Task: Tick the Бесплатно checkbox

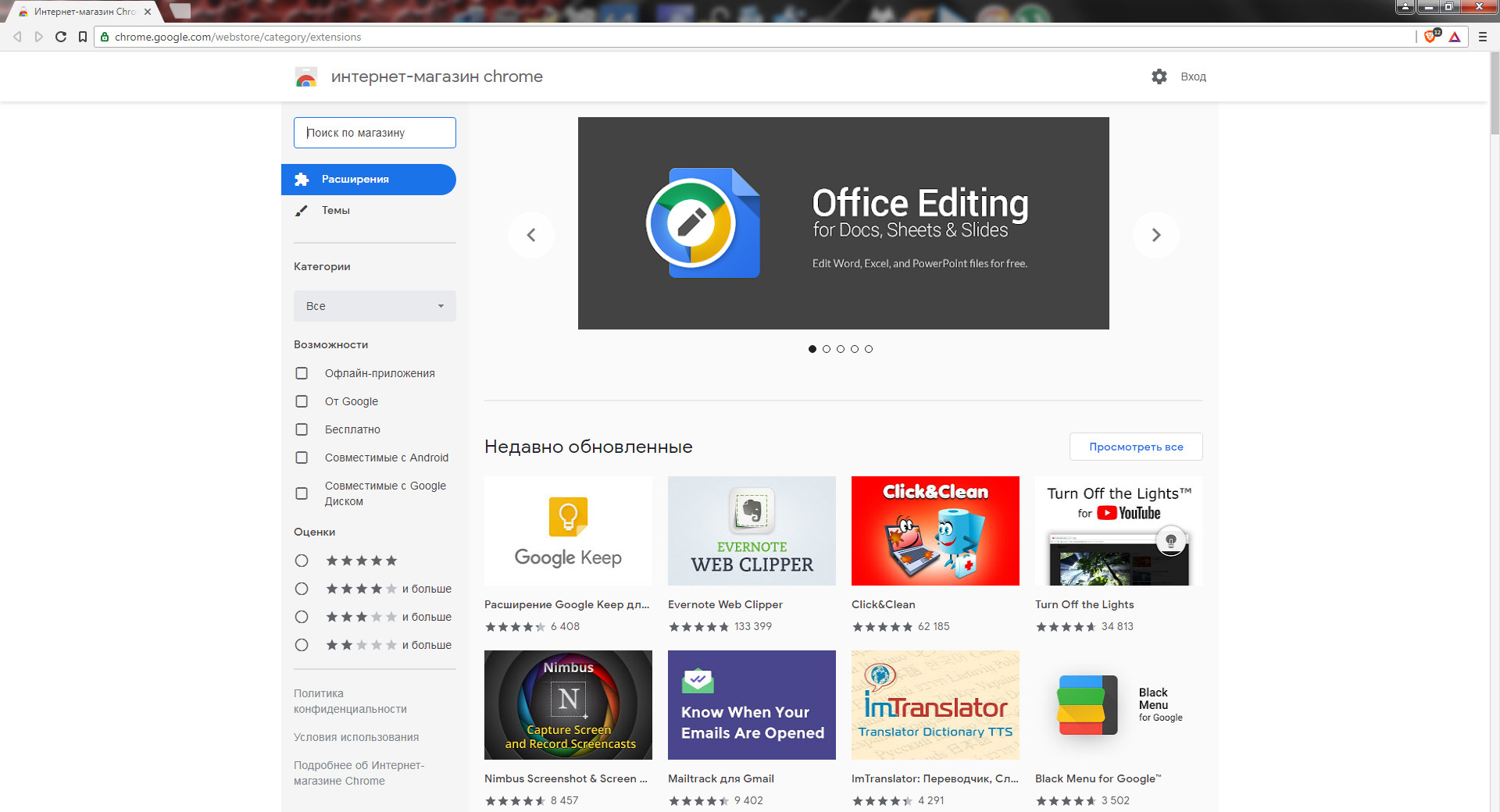Action: [302, 429]
